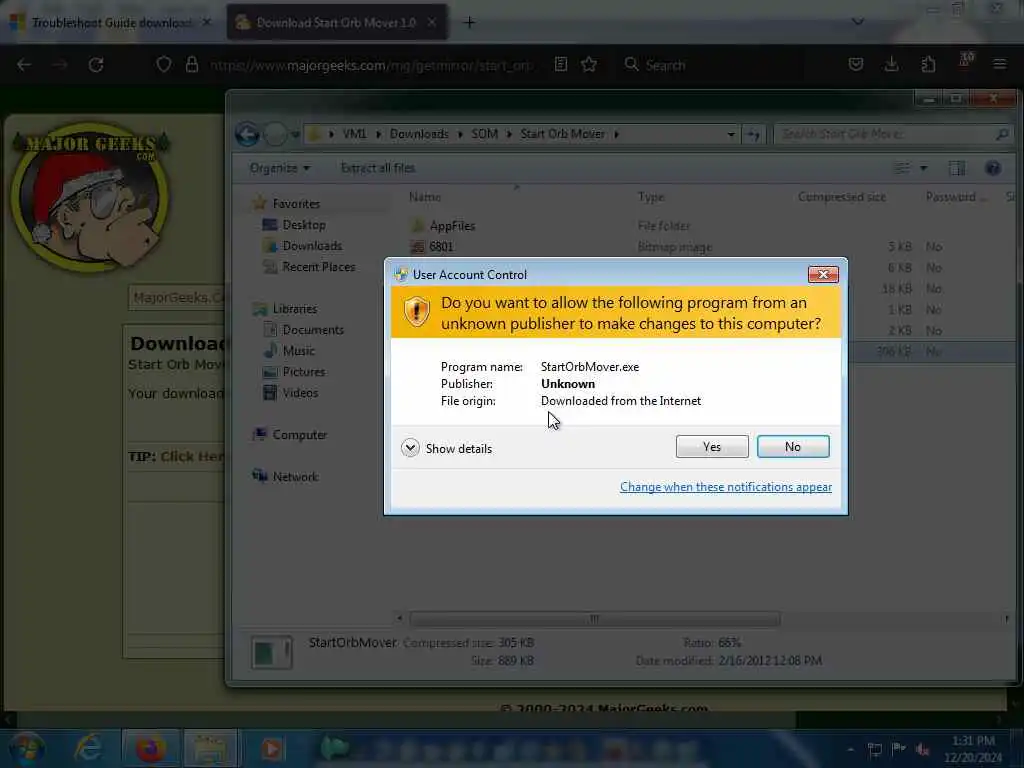Click the Click Here tip link on webpage
This screenshot has height=768, width=1024.
pyautogui.click(x=192, y=456)
